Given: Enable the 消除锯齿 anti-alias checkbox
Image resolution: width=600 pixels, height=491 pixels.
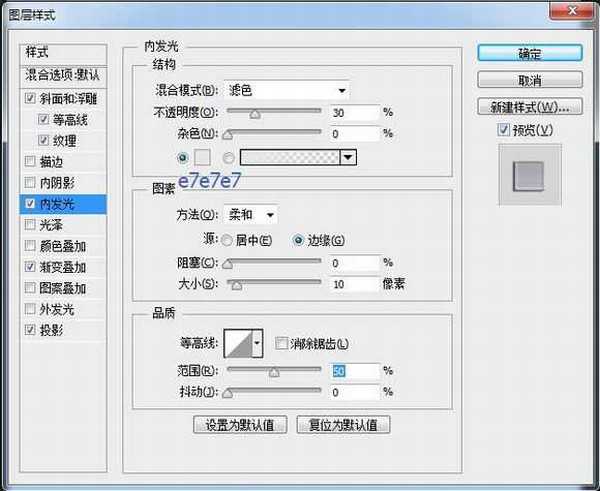Looking at the screenshot, I should click(281, 343).
